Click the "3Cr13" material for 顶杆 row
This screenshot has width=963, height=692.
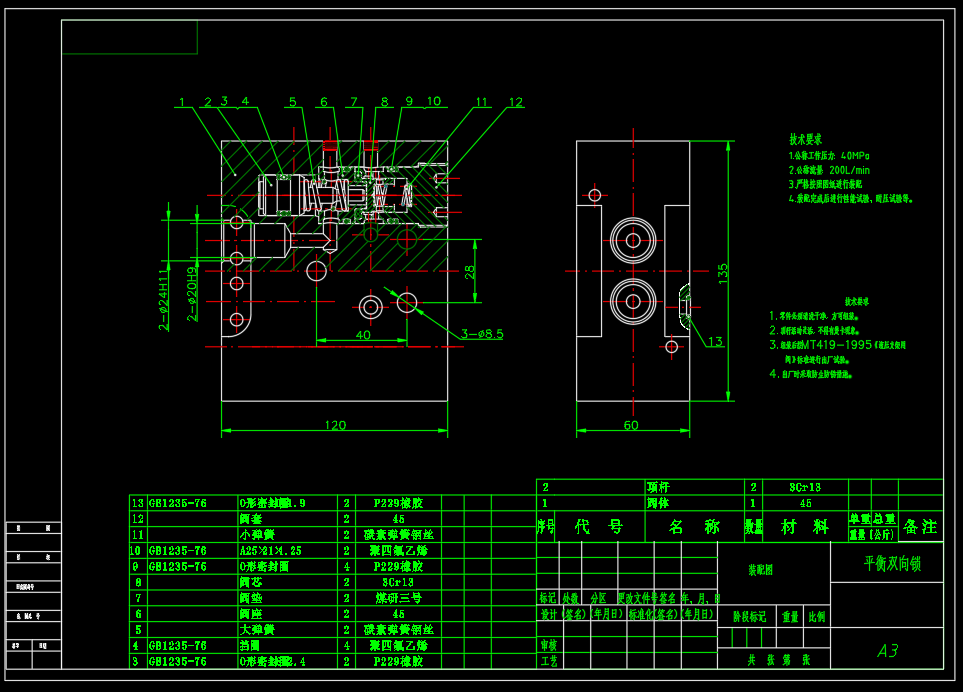[x=805, y=487]
